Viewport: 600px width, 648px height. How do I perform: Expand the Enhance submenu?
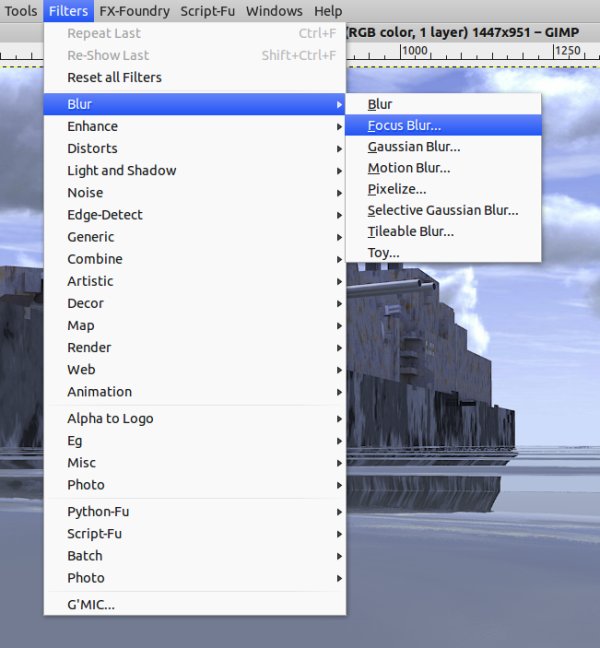(x=195, y=126)
